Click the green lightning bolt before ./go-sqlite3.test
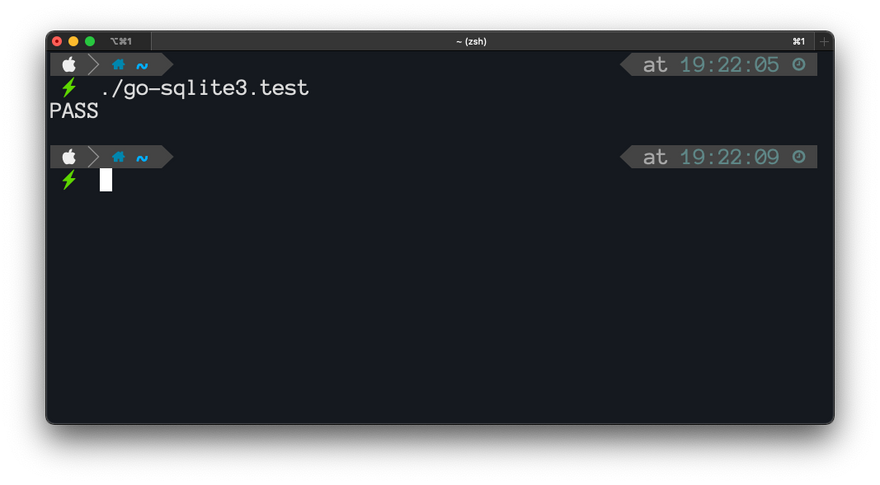This screenshot has height=485, width=880. [69, 88]
